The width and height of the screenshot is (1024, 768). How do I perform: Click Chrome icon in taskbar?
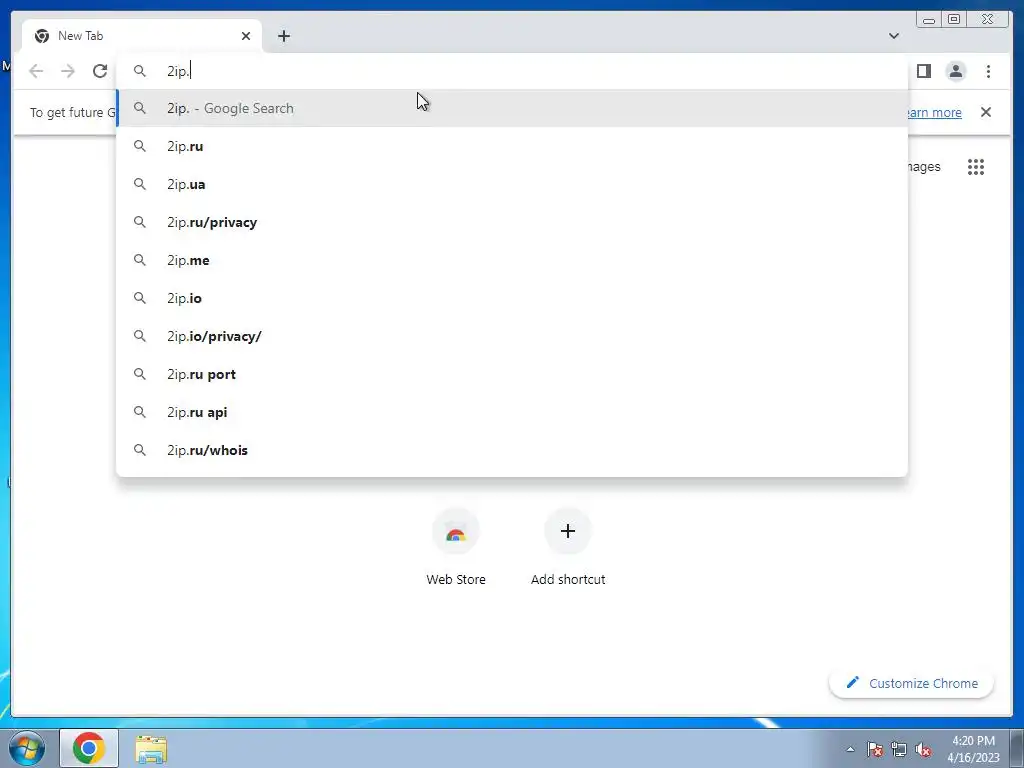pyautogui.click(x=89, y=748)
